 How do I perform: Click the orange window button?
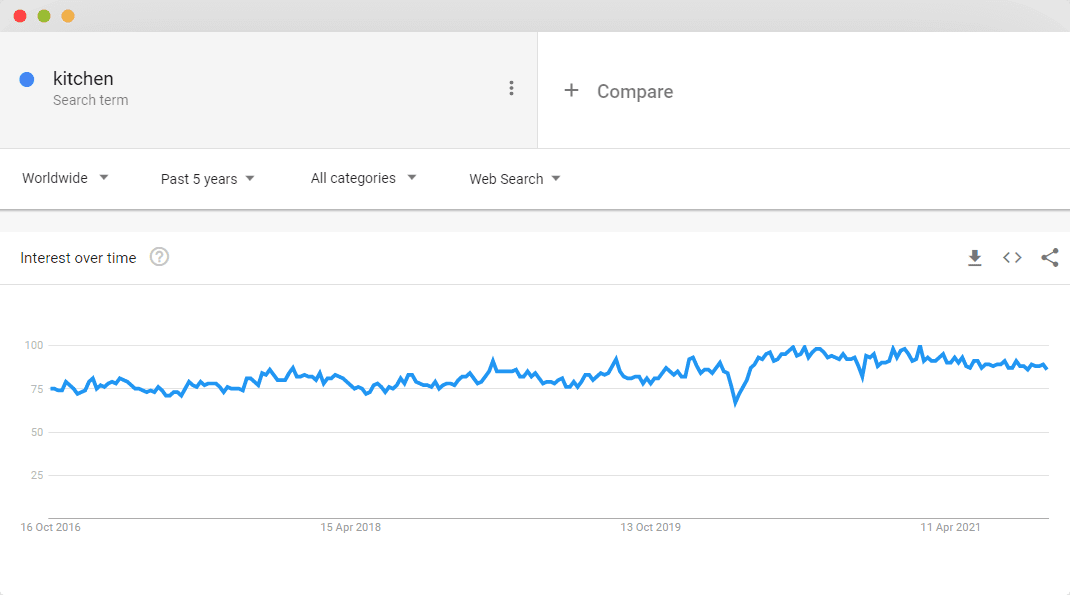(68, 16)
